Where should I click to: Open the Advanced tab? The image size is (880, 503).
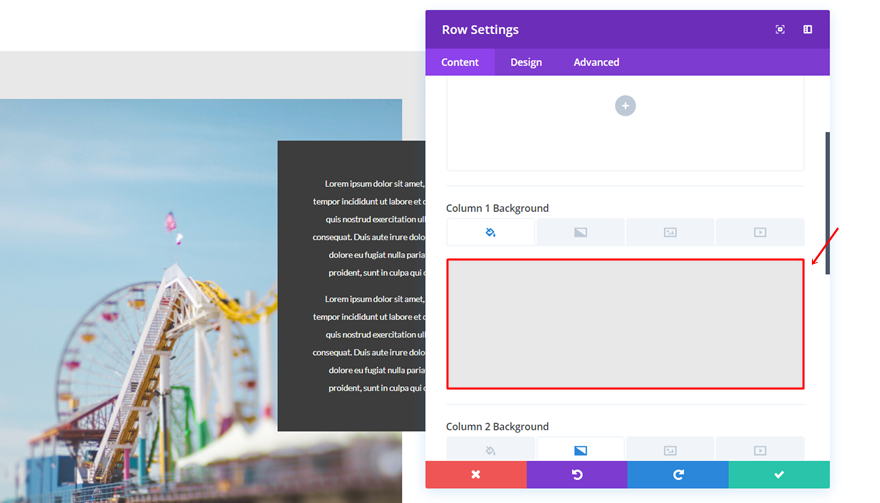pos(596,62)
